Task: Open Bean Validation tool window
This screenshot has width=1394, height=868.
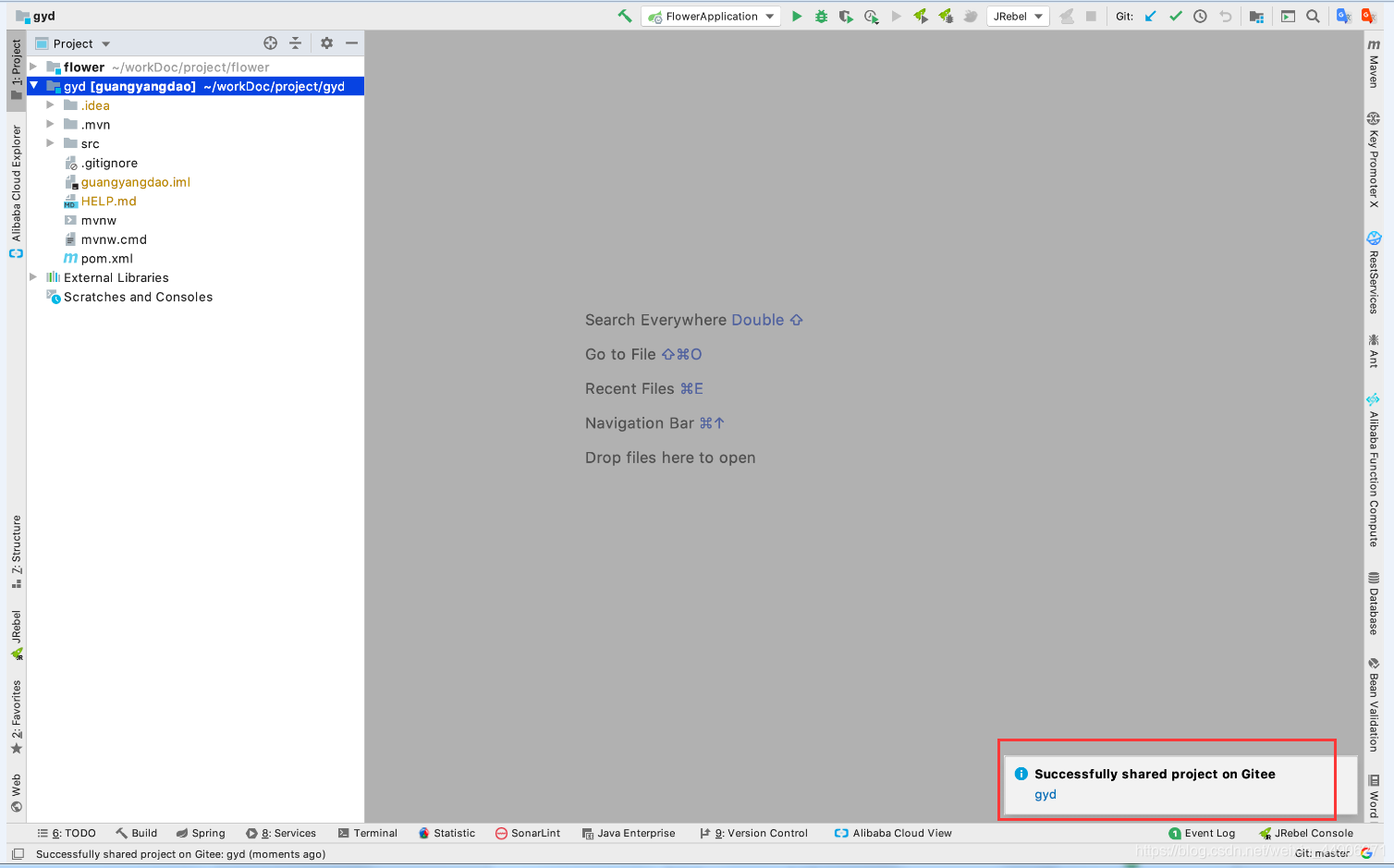Action: pos(1374,704)
